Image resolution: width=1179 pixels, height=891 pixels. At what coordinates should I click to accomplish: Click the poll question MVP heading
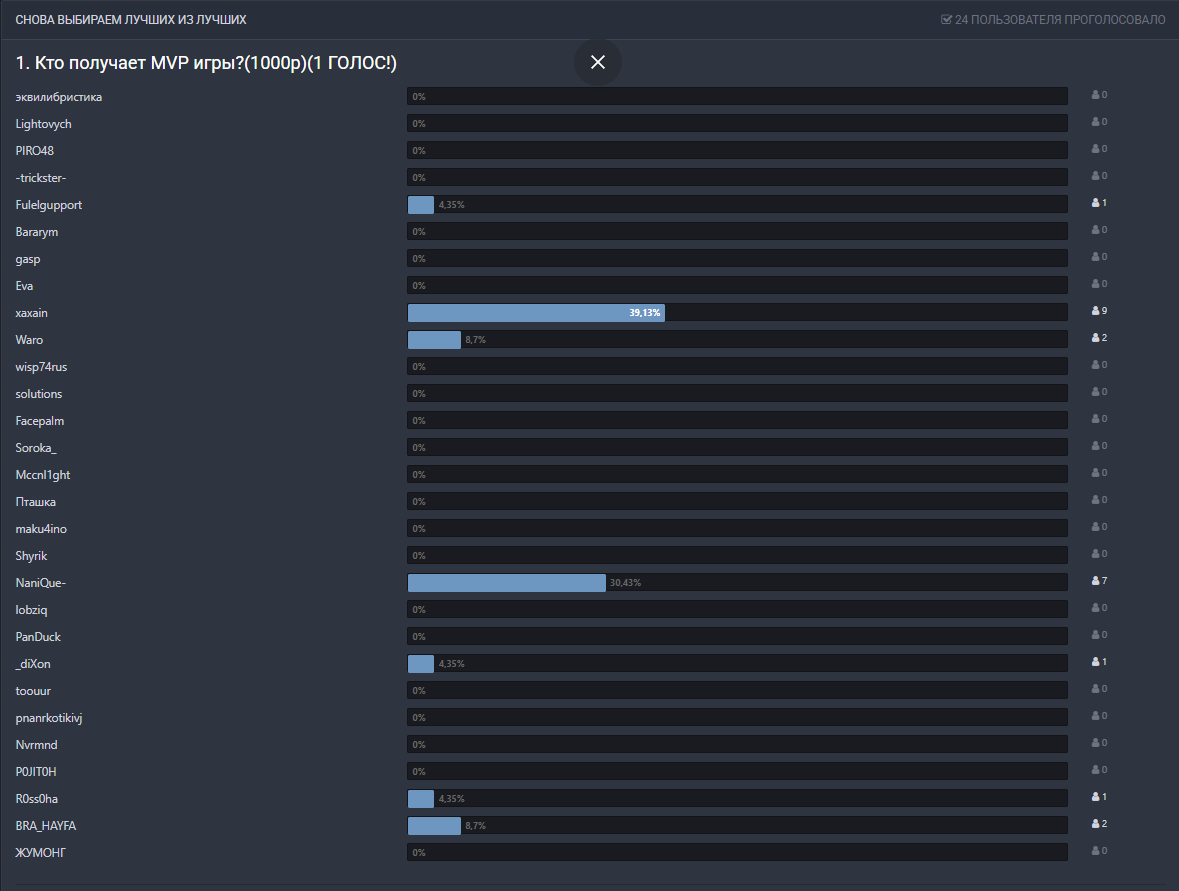(206, 64)
